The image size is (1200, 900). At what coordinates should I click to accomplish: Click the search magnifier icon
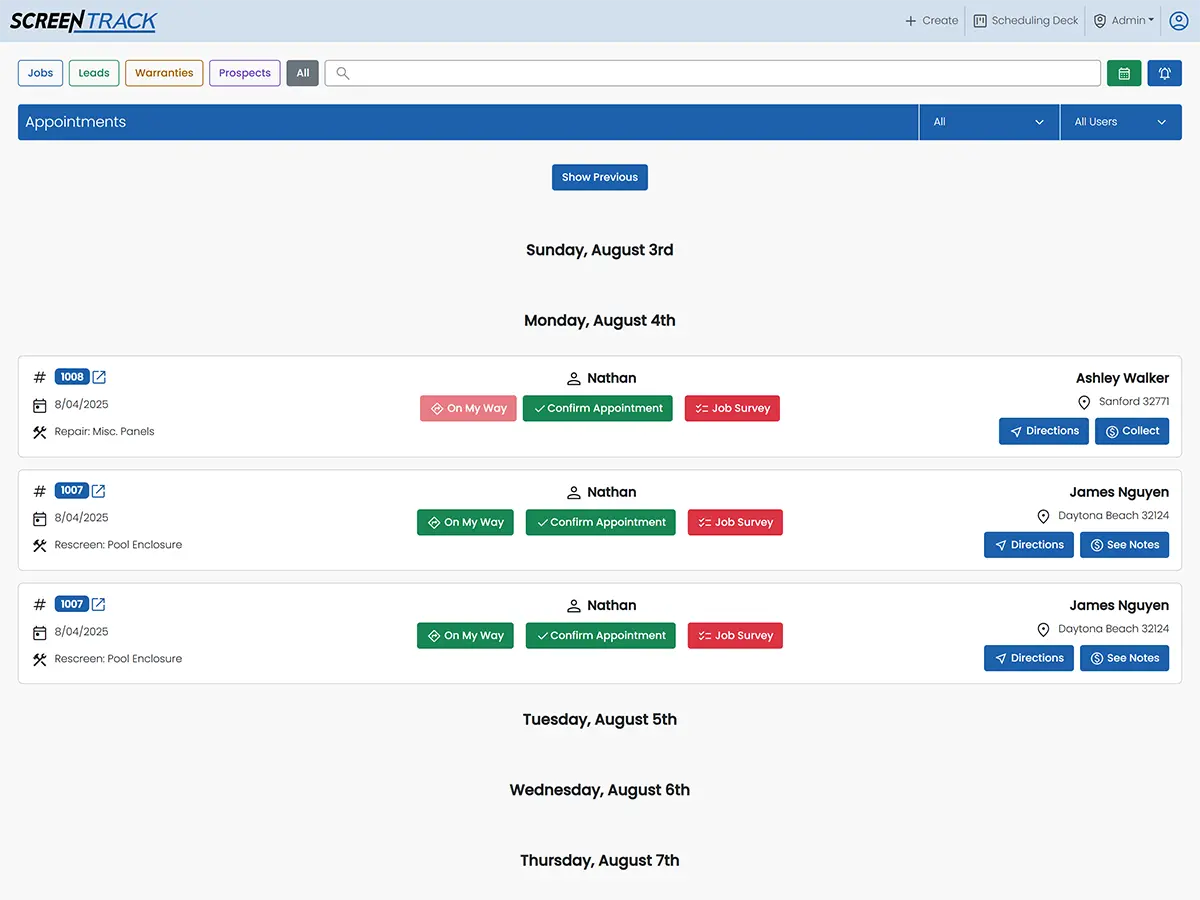pos(343,73)
